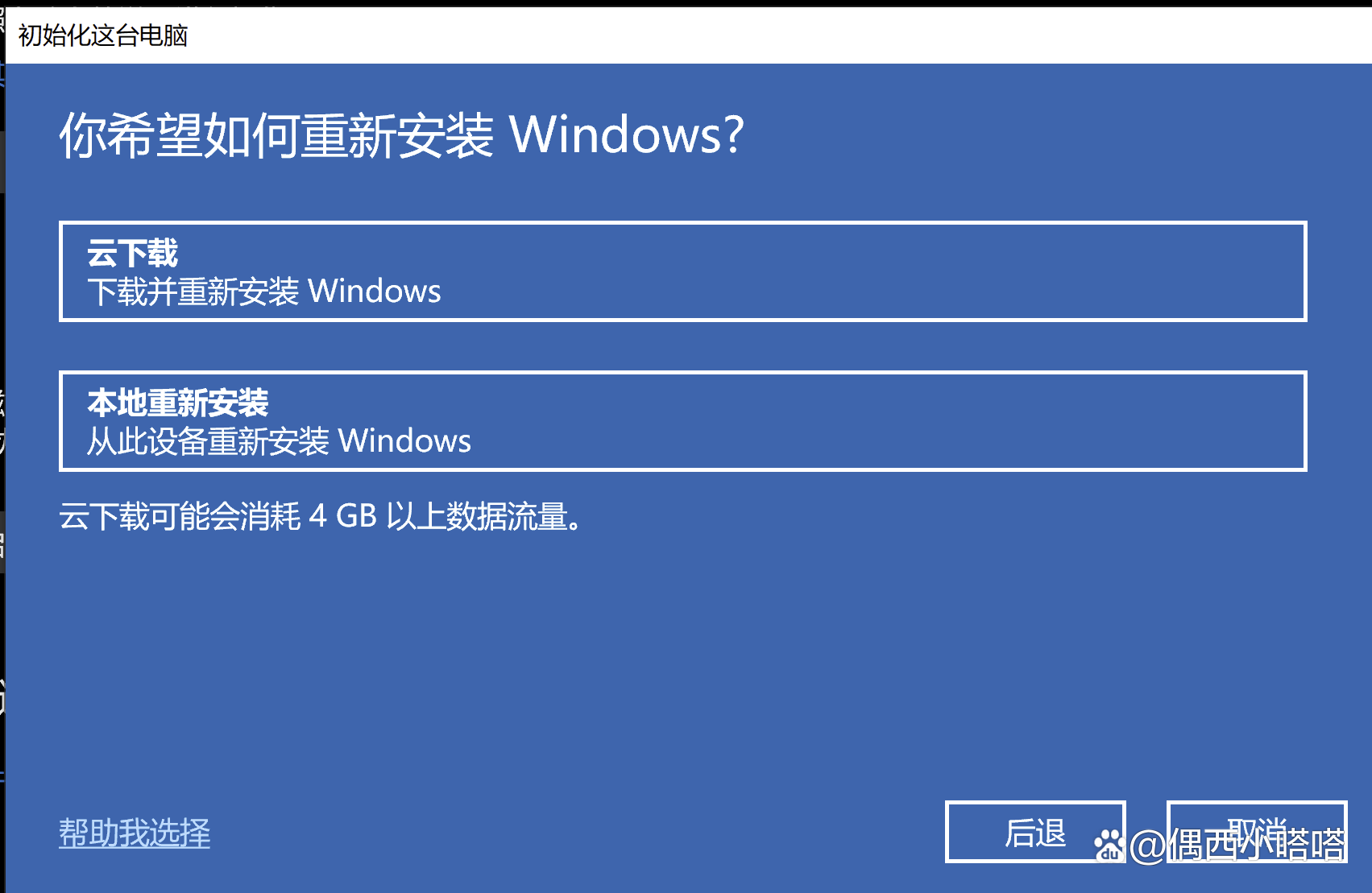Click the 云下载 4 GB data usage note
Image resolution: width=1372 pixels, height=893 pixels.
coord(320,516)
